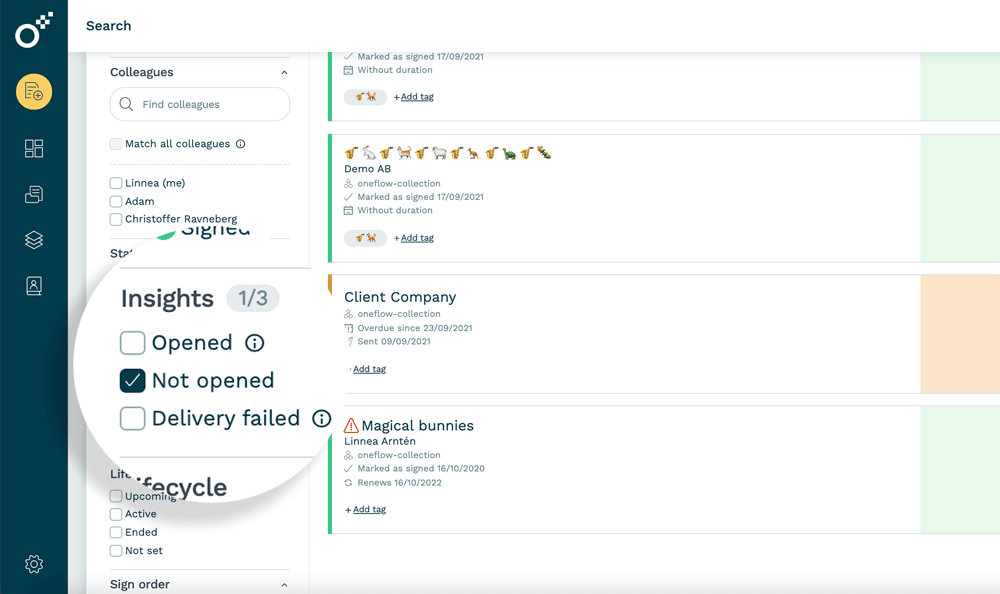Click the info icon beside Match all colleagues

pyautogui.click(x=240, y=144)
